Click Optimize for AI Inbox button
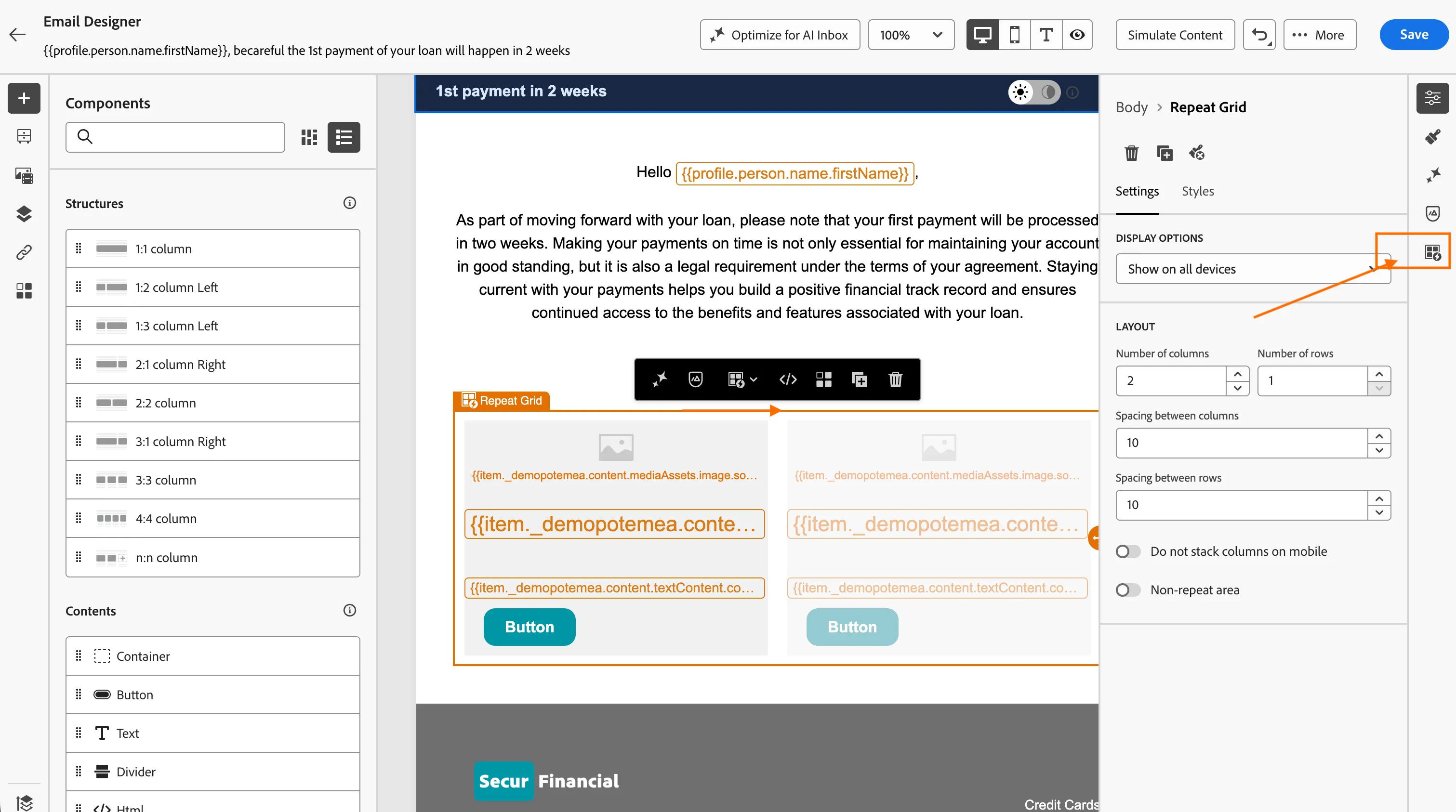1456x812 pixels. [780, 35]
